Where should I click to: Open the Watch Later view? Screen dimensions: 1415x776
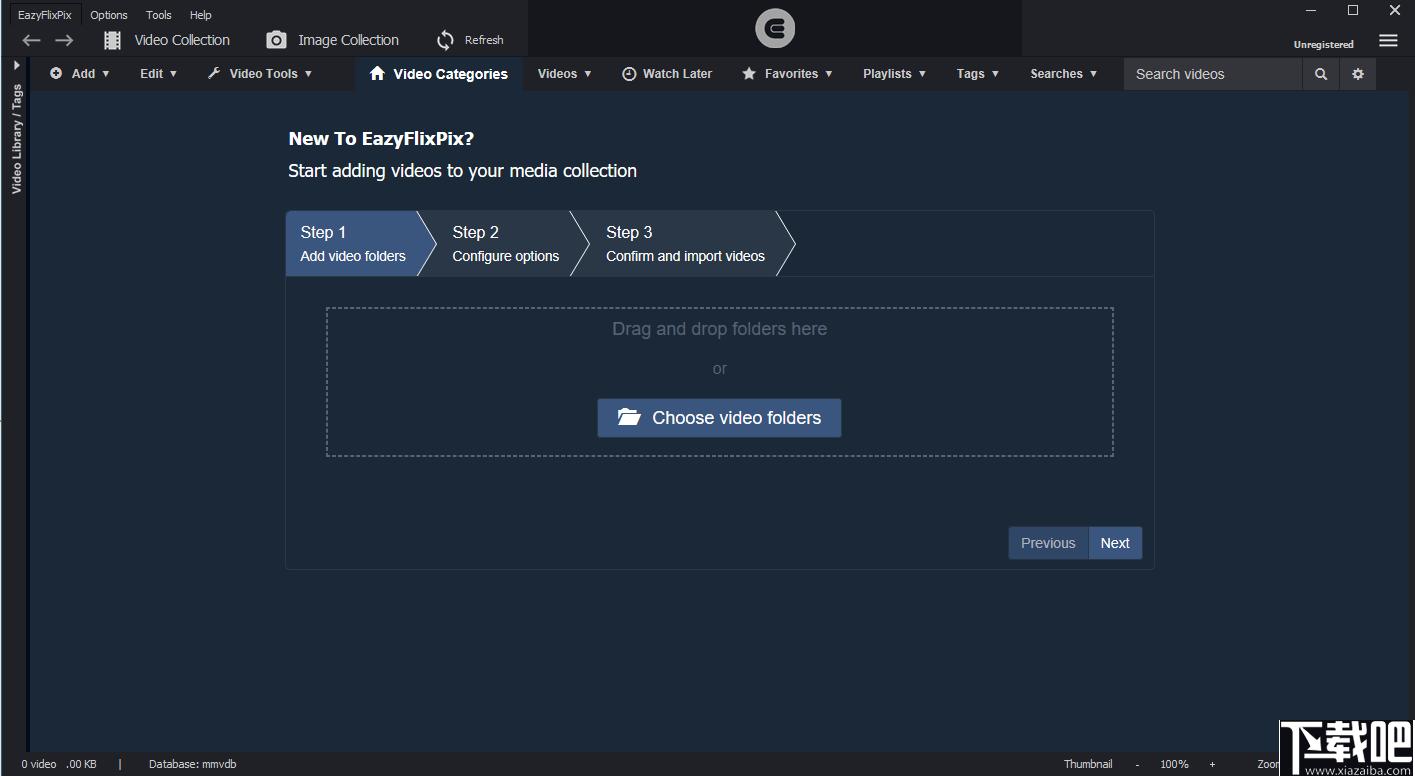click(x=667, y=74)
